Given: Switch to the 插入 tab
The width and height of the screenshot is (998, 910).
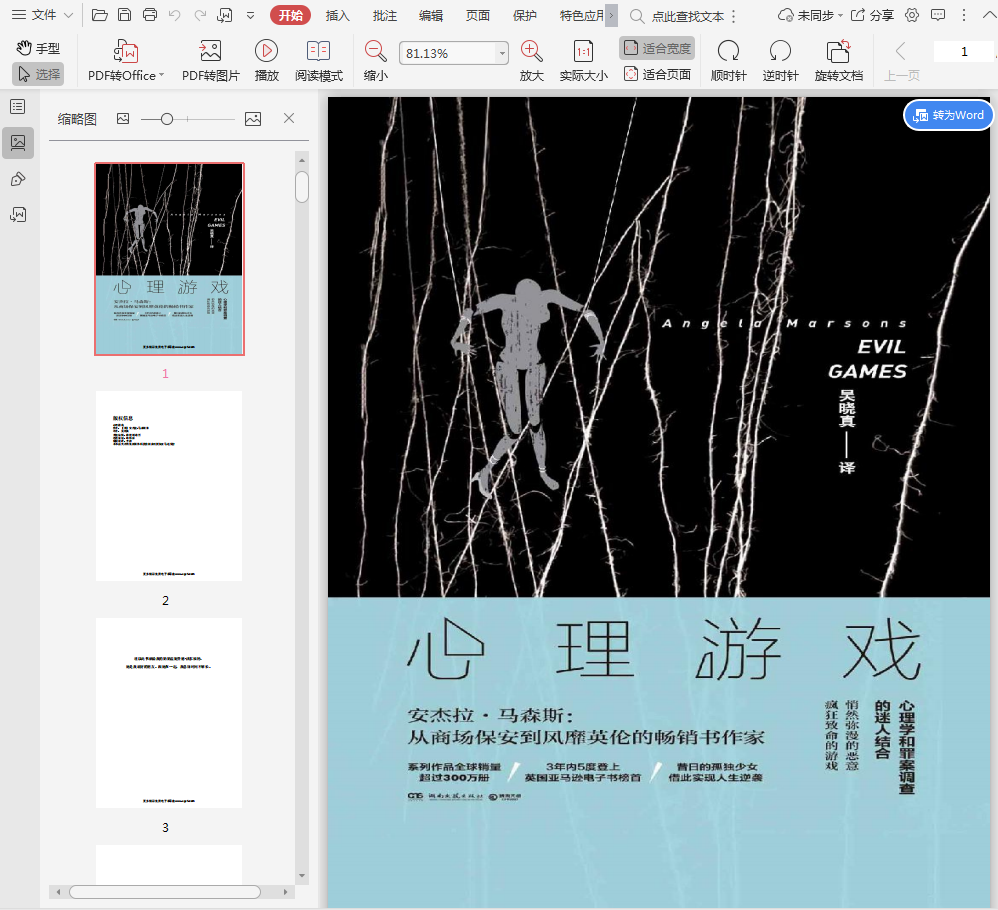Looking at the screenshot, I should pyautogui.click(x=338, y=15).
